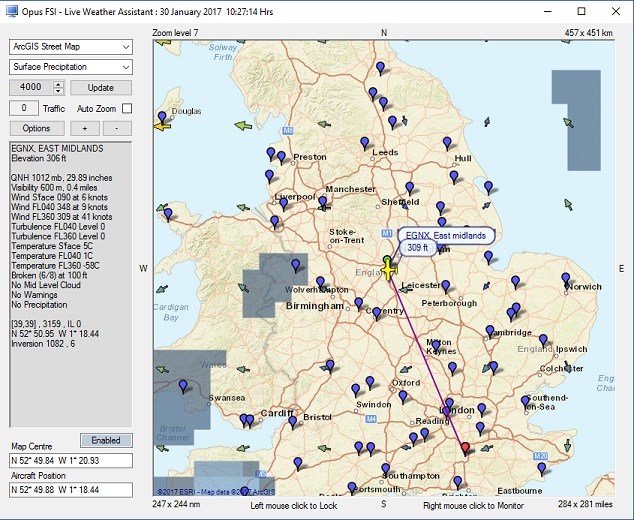Screen dimensions: 634x520
Task: Open the ArcGIS Street Map dropdown
Action: 71,47
